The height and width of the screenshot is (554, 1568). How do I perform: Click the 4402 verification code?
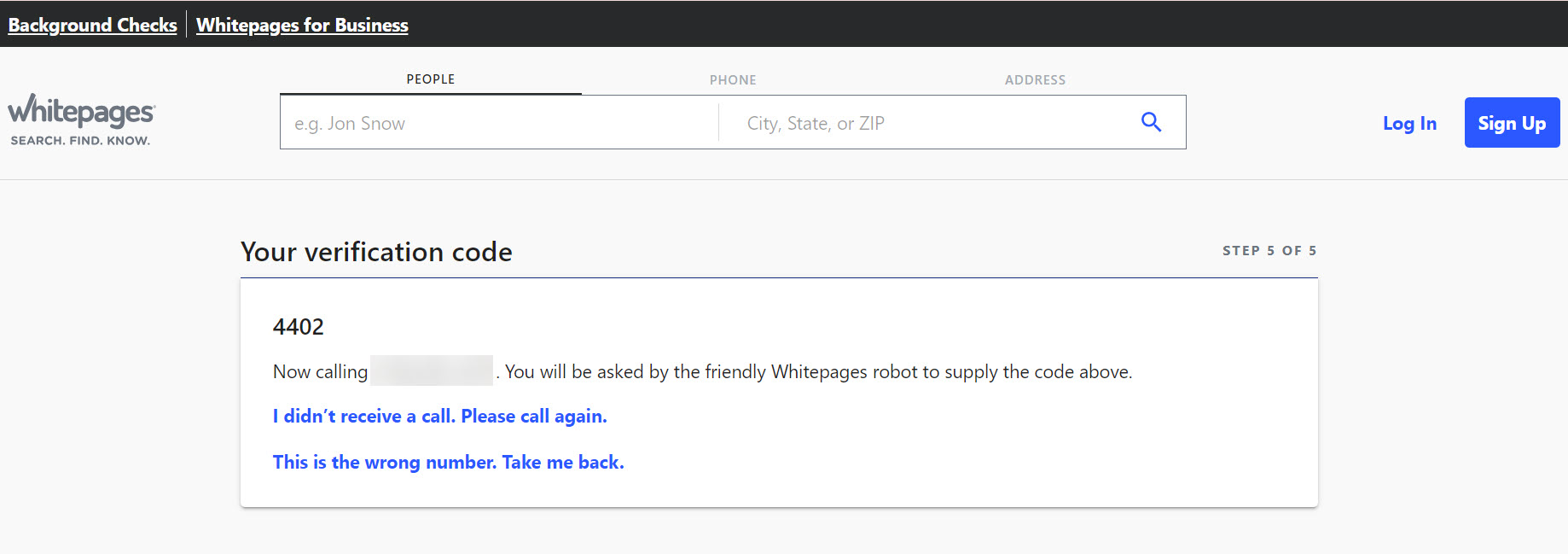click(299, 327)
